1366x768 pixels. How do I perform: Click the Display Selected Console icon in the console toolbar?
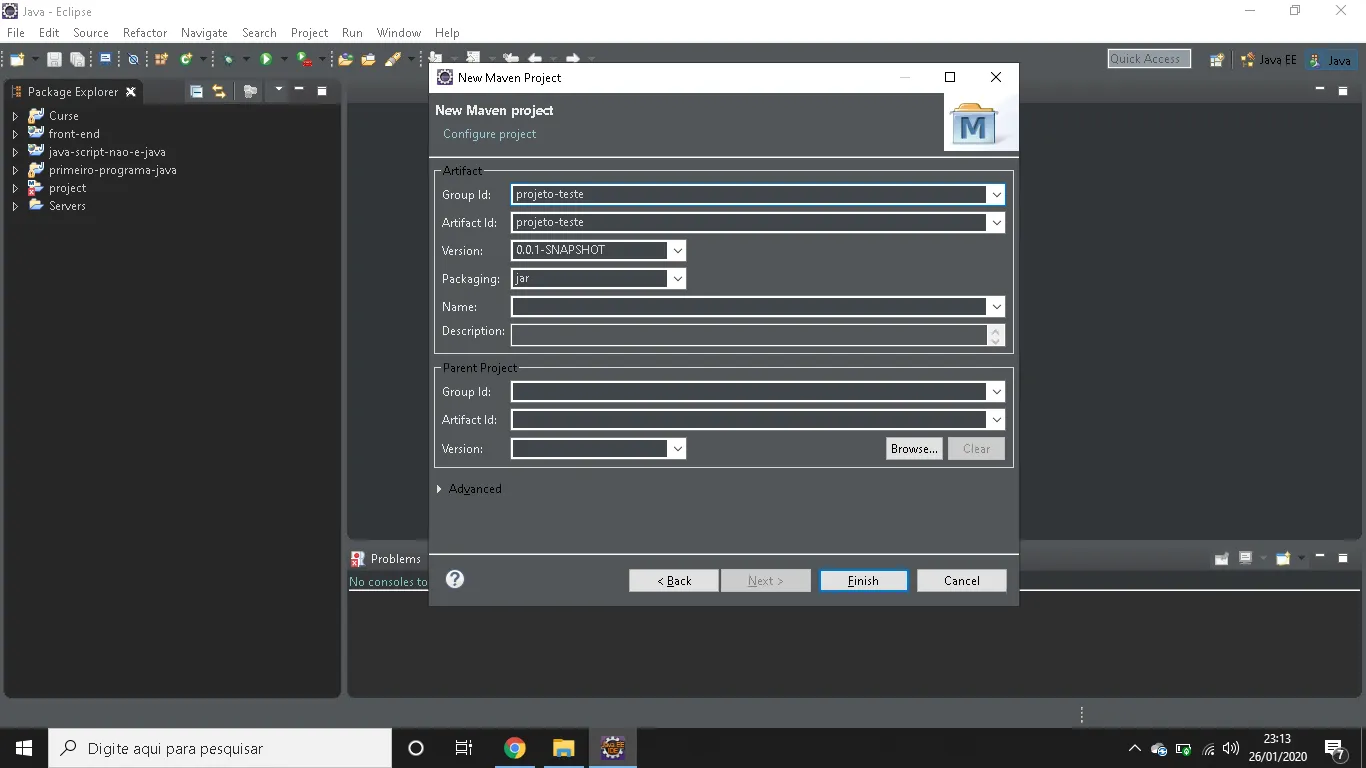coord(1245,558)
